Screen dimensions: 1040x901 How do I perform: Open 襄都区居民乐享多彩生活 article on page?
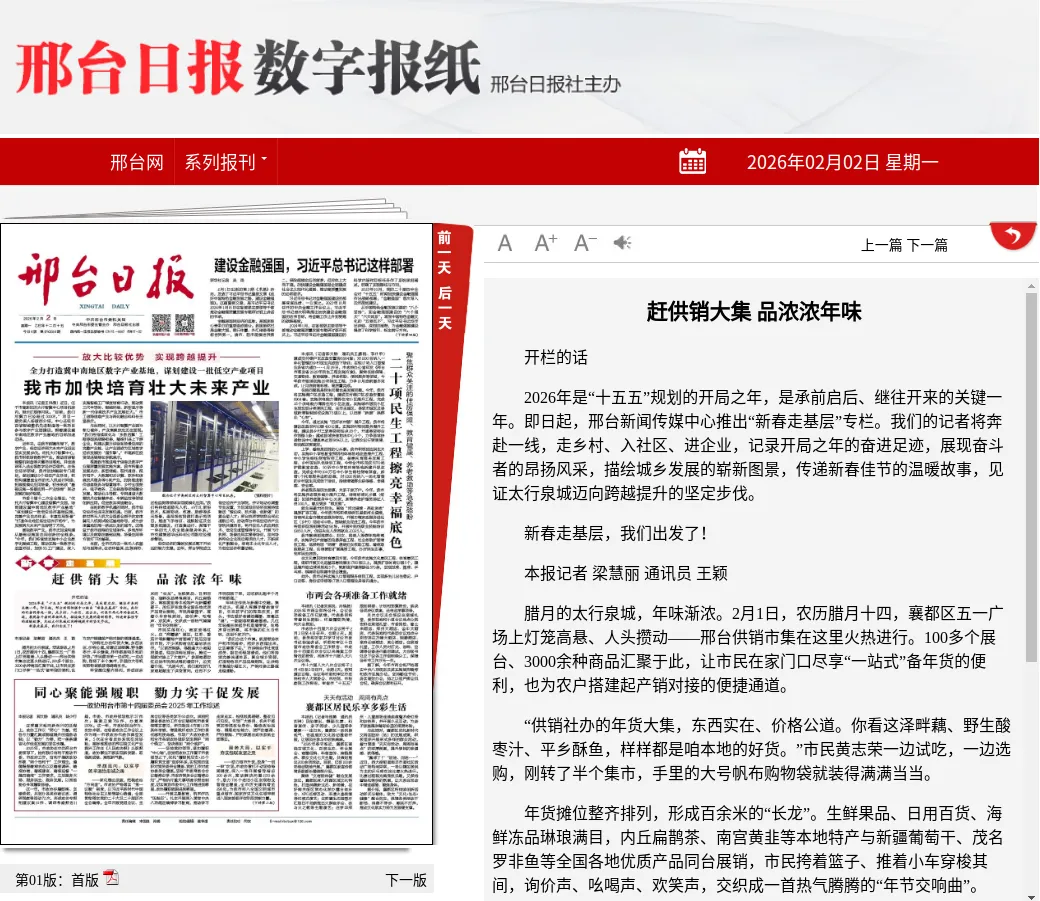[x=356, y=707]
